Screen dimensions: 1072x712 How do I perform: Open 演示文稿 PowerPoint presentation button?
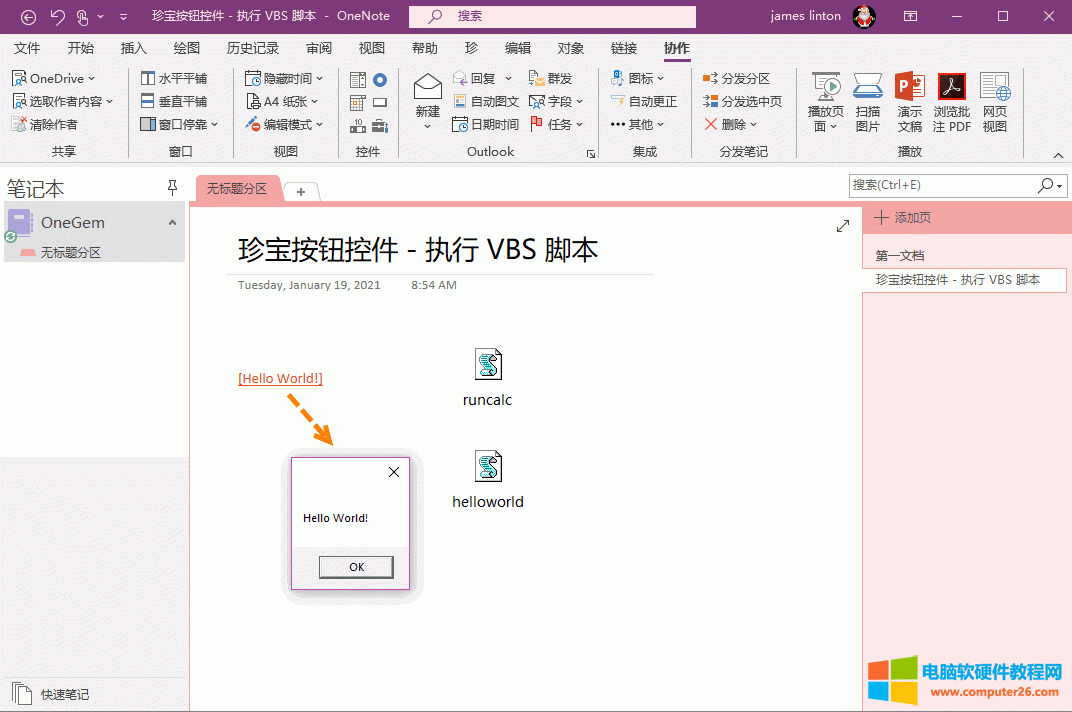(x=909, y=88)
